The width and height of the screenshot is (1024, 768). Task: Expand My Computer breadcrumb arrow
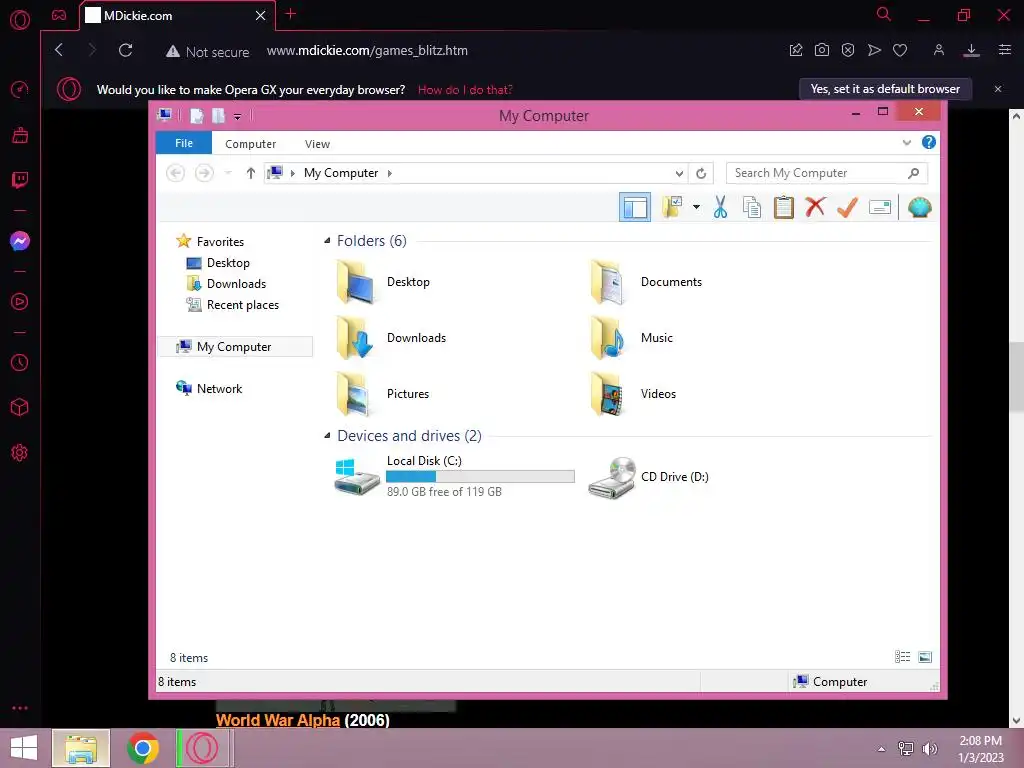390,173
